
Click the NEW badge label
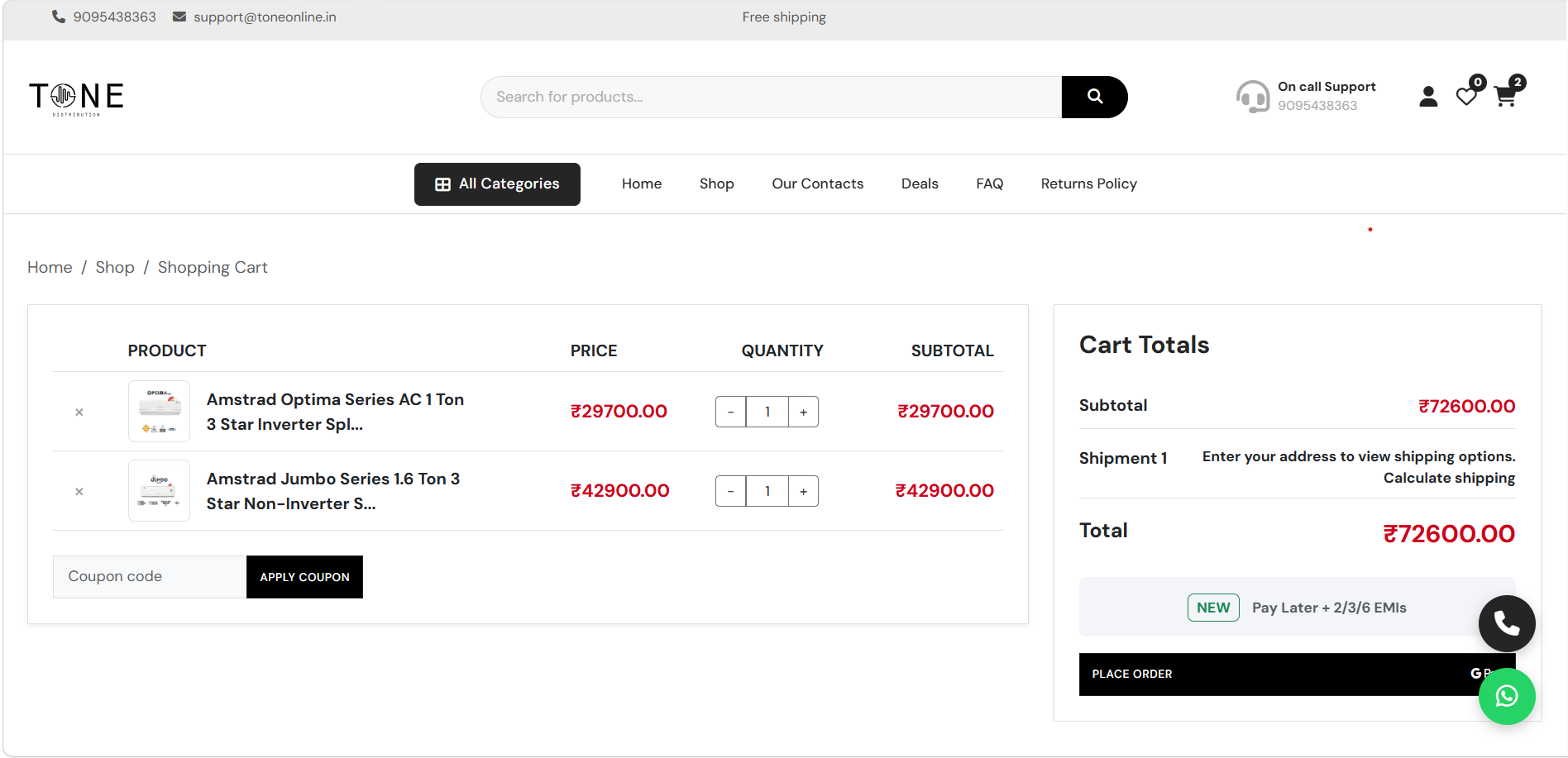(x=1213, y=608)
